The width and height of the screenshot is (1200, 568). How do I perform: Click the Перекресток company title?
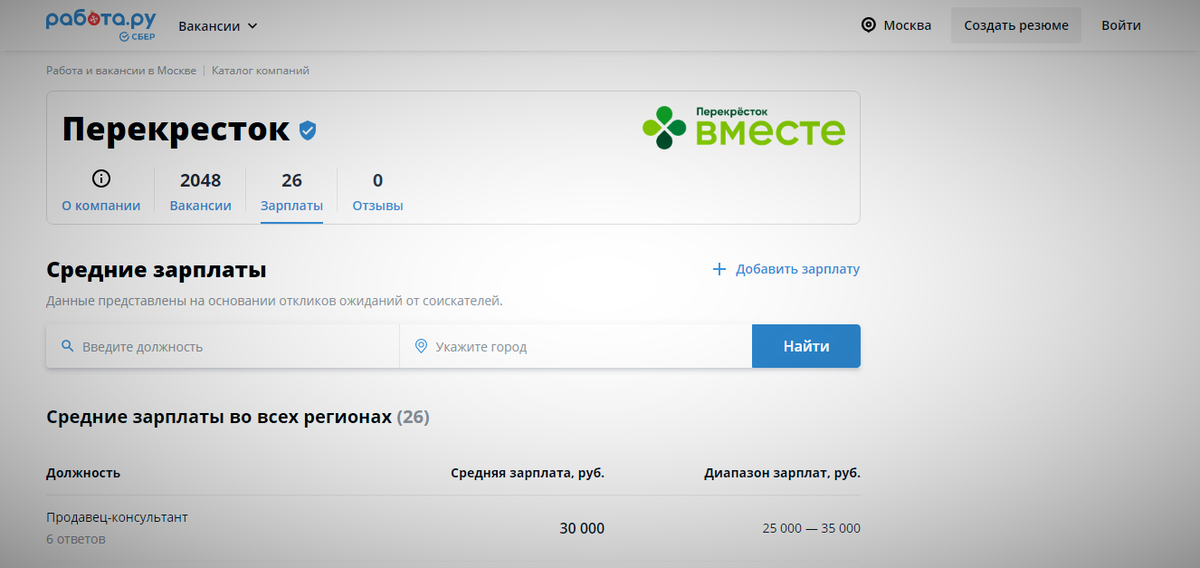pyautogui.click(x=176, y=130)
